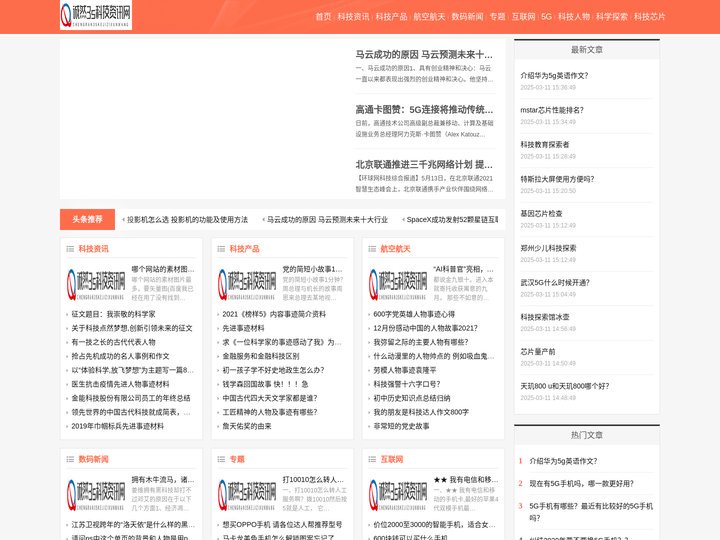
Task: Open hot article ranked 2 现在有5G手机吗
Action: [581, 484]
